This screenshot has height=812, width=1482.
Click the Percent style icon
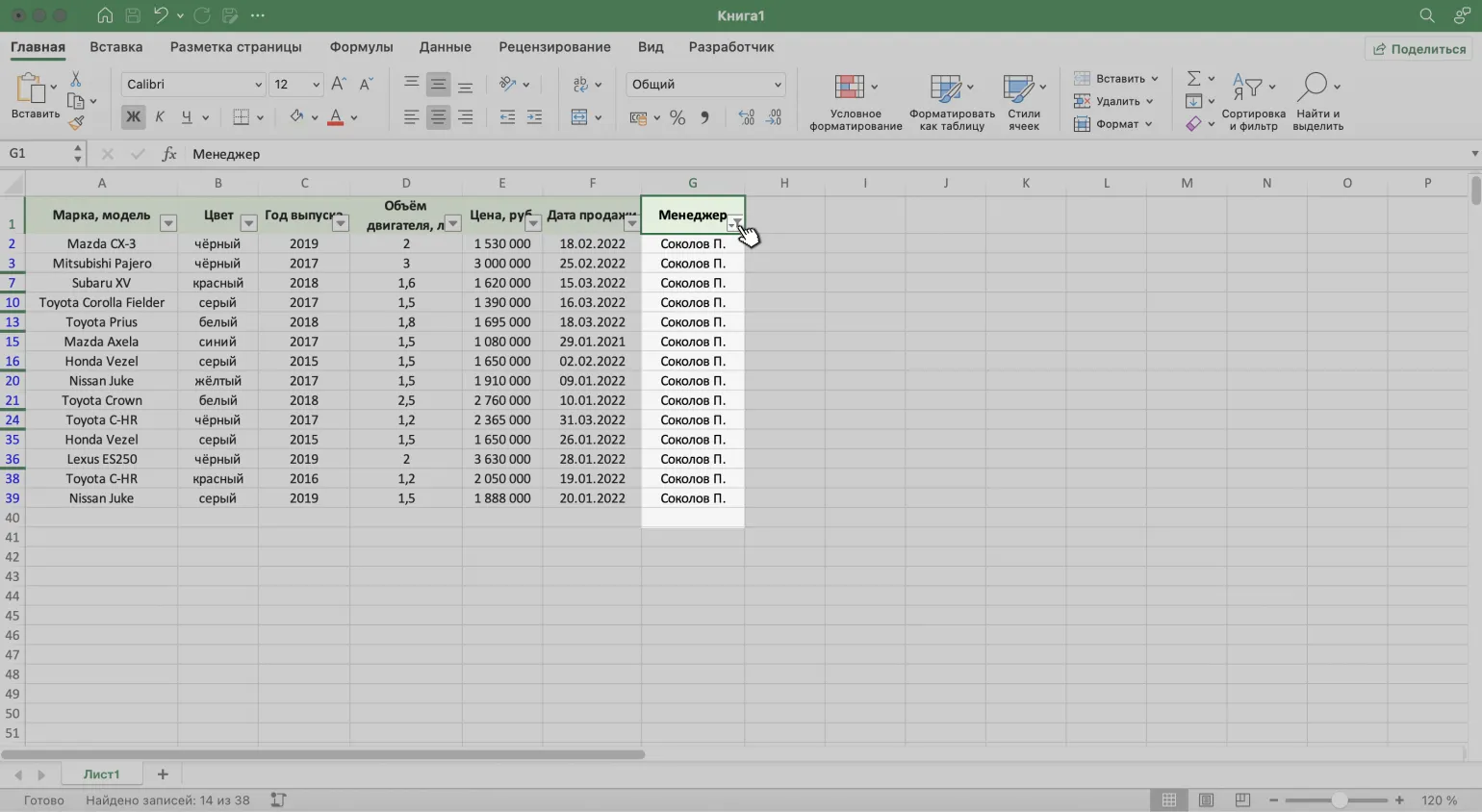click(x=677, y=117)
